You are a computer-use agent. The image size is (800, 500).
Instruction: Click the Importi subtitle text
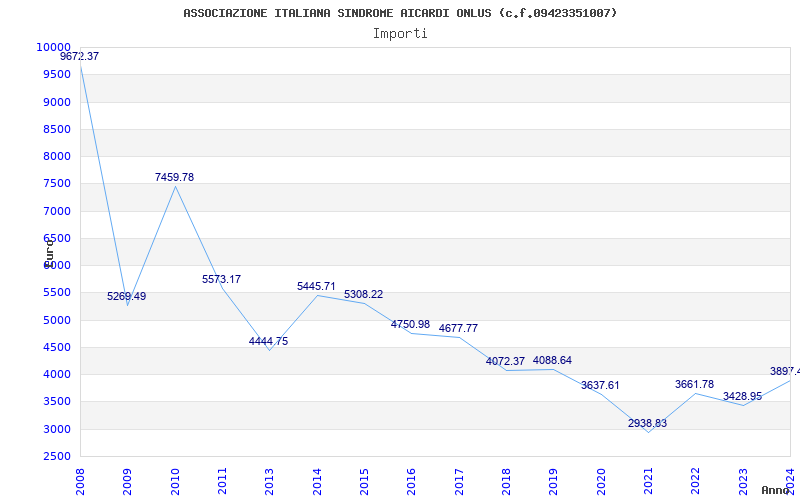(400, 33)
